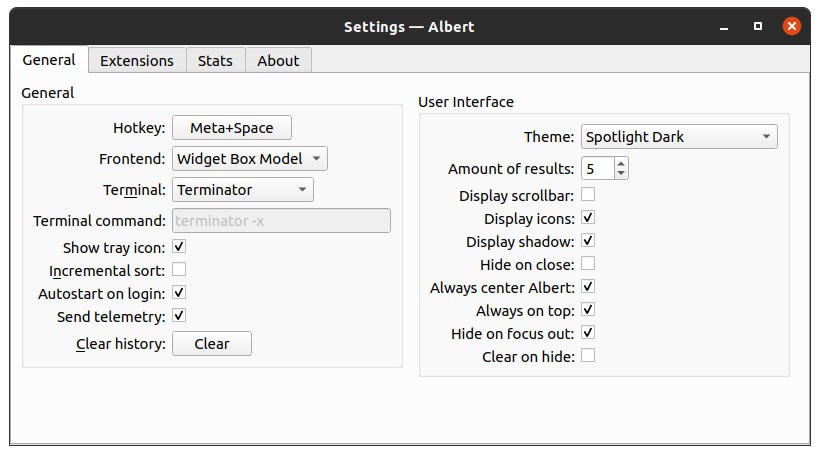Enable the Hide on close checkbox
Screen dimensions: 820x455
[x=588, y=264]
